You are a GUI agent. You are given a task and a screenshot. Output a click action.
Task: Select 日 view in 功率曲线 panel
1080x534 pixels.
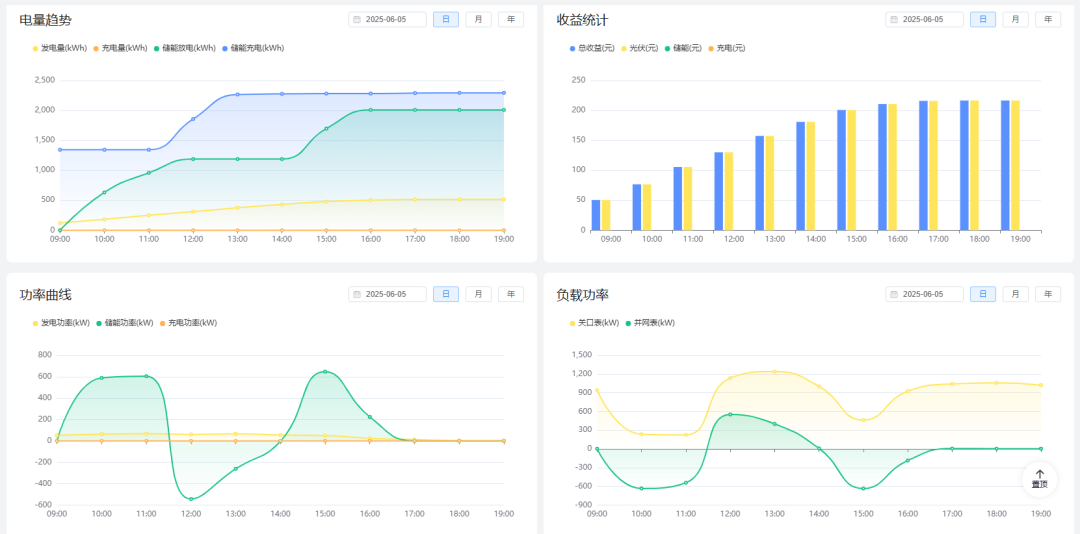(446, 294)
